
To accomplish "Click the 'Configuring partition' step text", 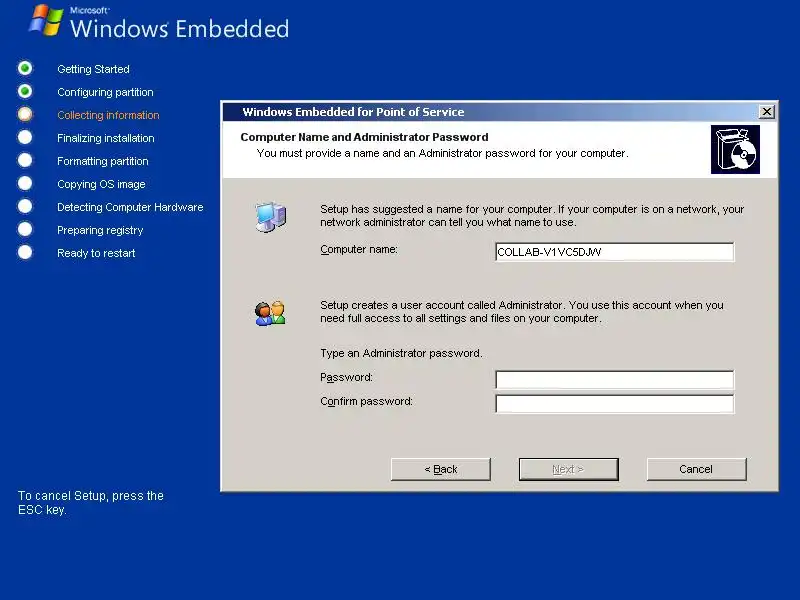I will [x=105, y=92].
